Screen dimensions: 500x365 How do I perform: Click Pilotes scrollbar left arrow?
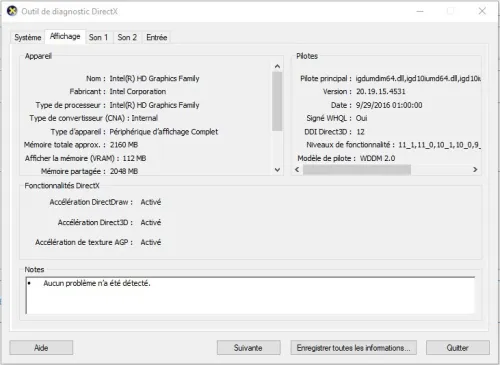coord(297,170)
